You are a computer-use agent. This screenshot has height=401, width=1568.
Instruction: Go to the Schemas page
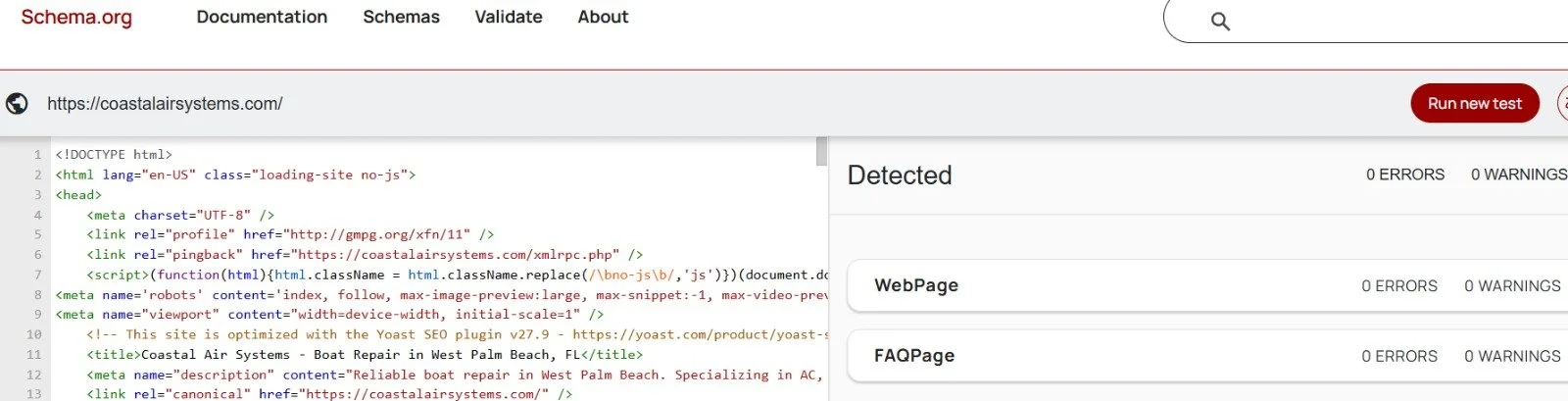coord(401,17)
